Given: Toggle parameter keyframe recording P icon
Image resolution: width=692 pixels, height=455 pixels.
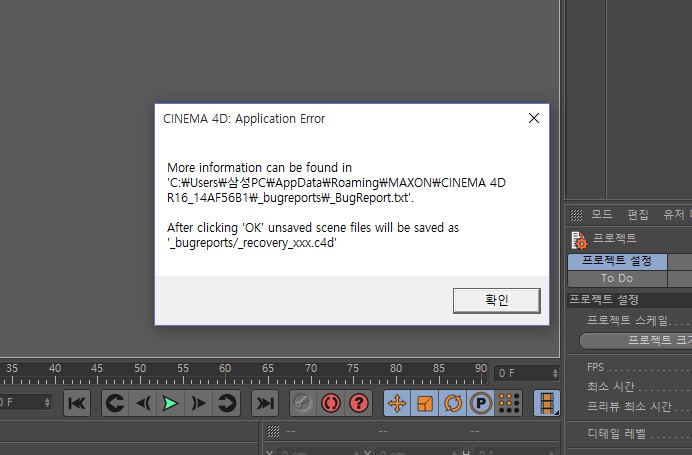Looking at the screenshot, I should (481, 403).
